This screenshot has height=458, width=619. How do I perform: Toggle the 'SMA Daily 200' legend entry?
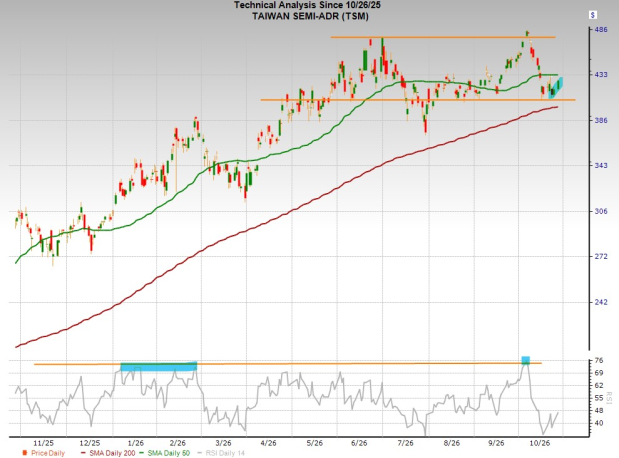(x=107, y=453)
